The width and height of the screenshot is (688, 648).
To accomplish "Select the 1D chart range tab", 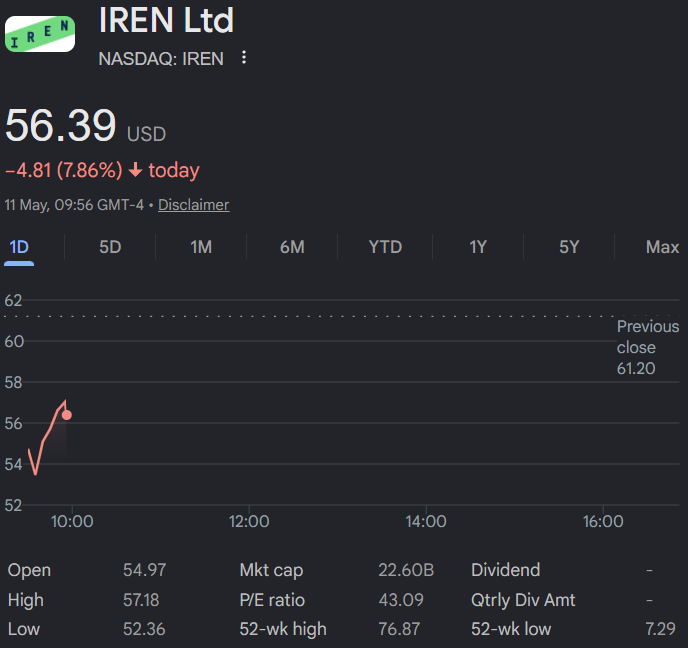I will (19, 247).
